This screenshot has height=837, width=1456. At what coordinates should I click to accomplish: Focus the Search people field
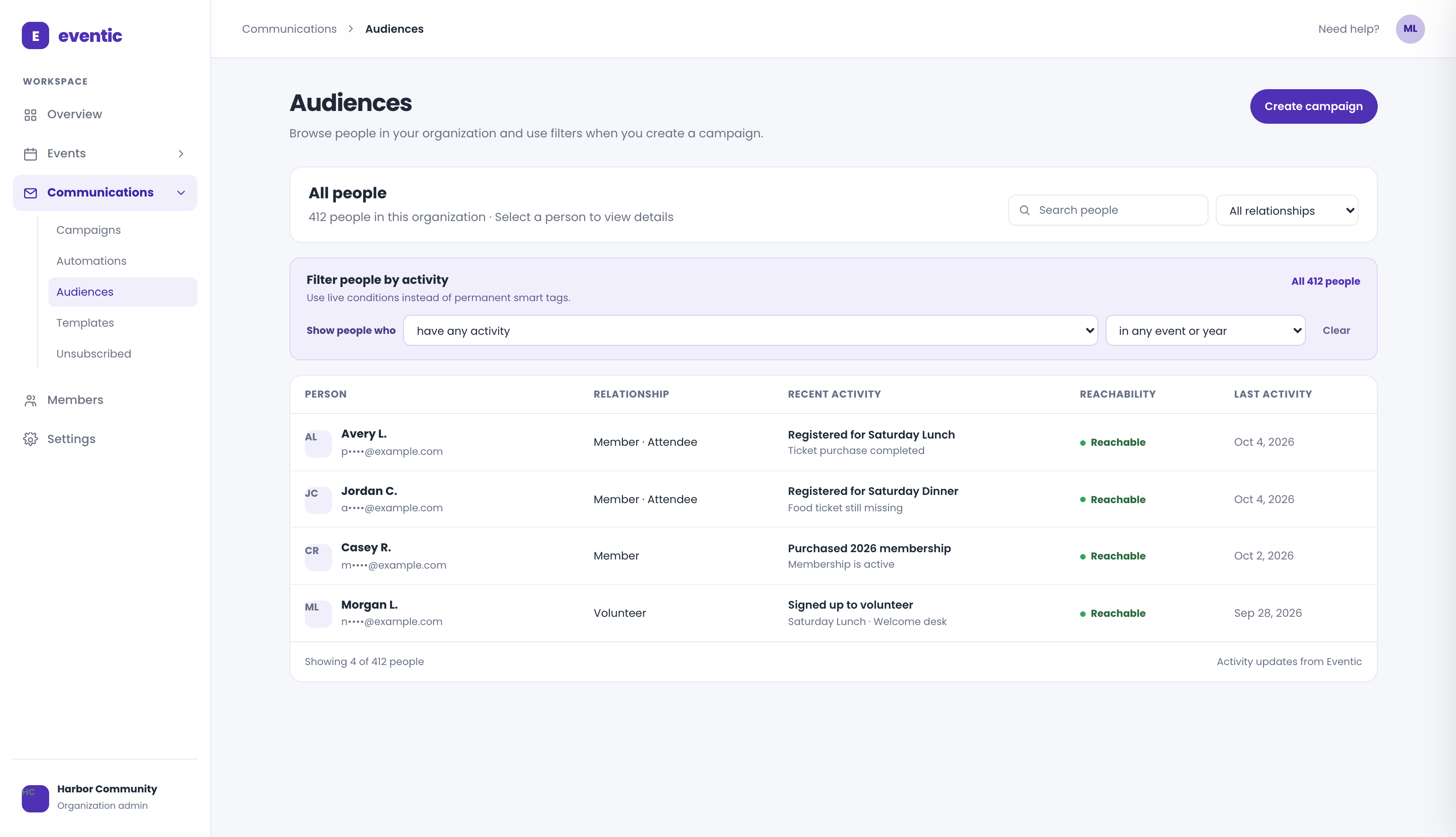(x=1107, y=211)
